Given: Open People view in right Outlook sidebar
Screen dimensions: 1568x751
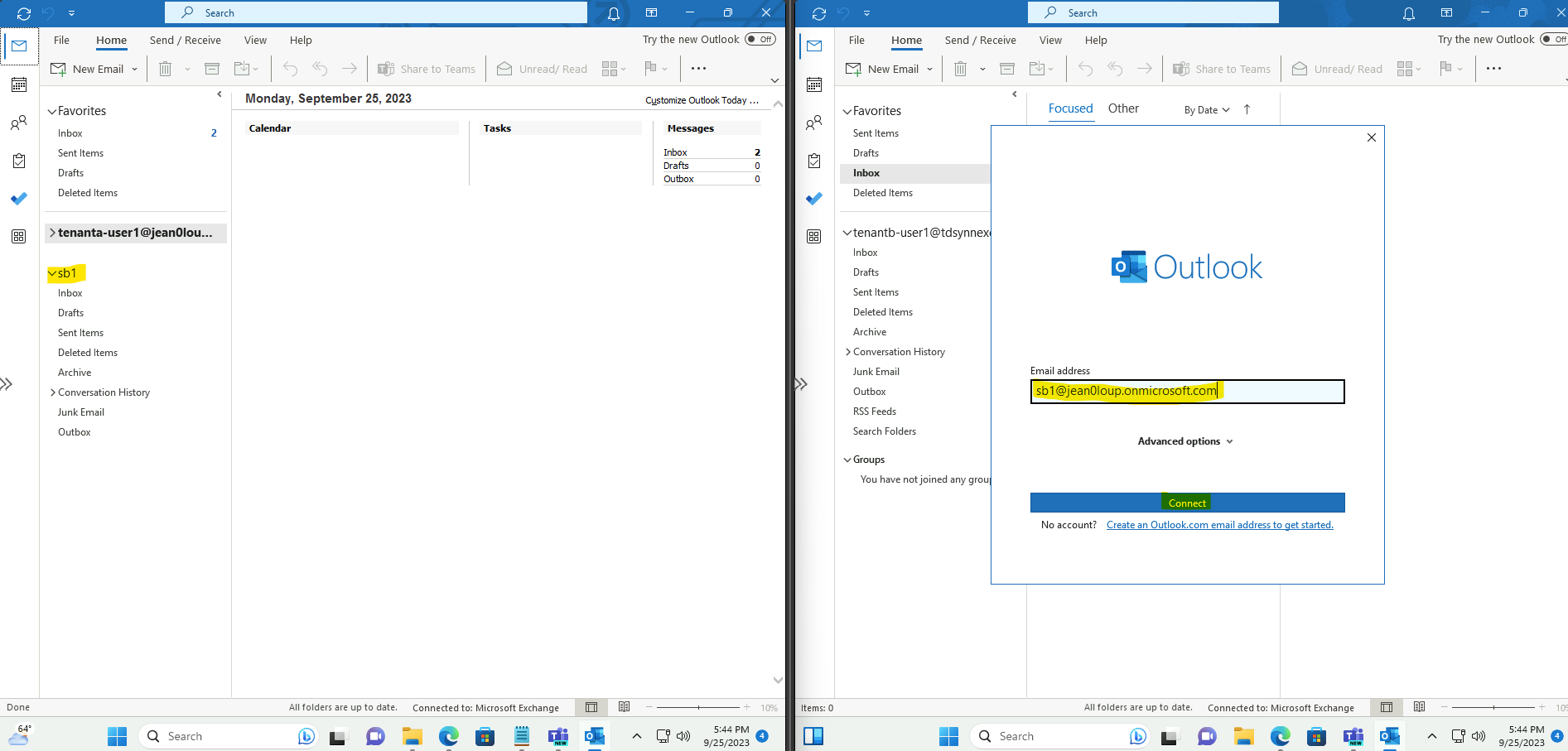Looking at the screenshot, I should (814, 123).
